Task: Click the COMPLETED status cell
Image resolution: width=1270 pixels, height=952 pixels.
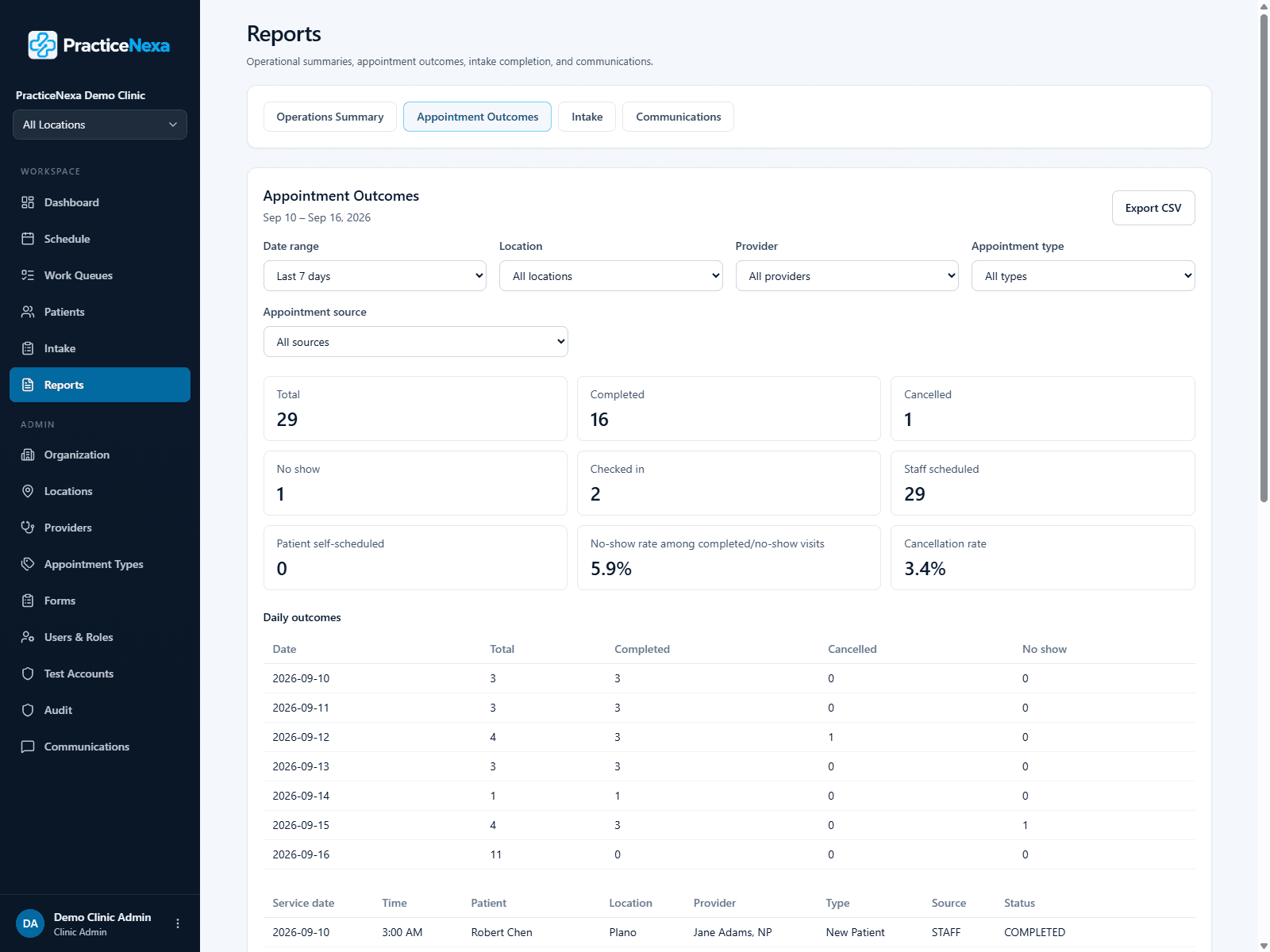Action: pyautogui.click(x=1034, y=932)
